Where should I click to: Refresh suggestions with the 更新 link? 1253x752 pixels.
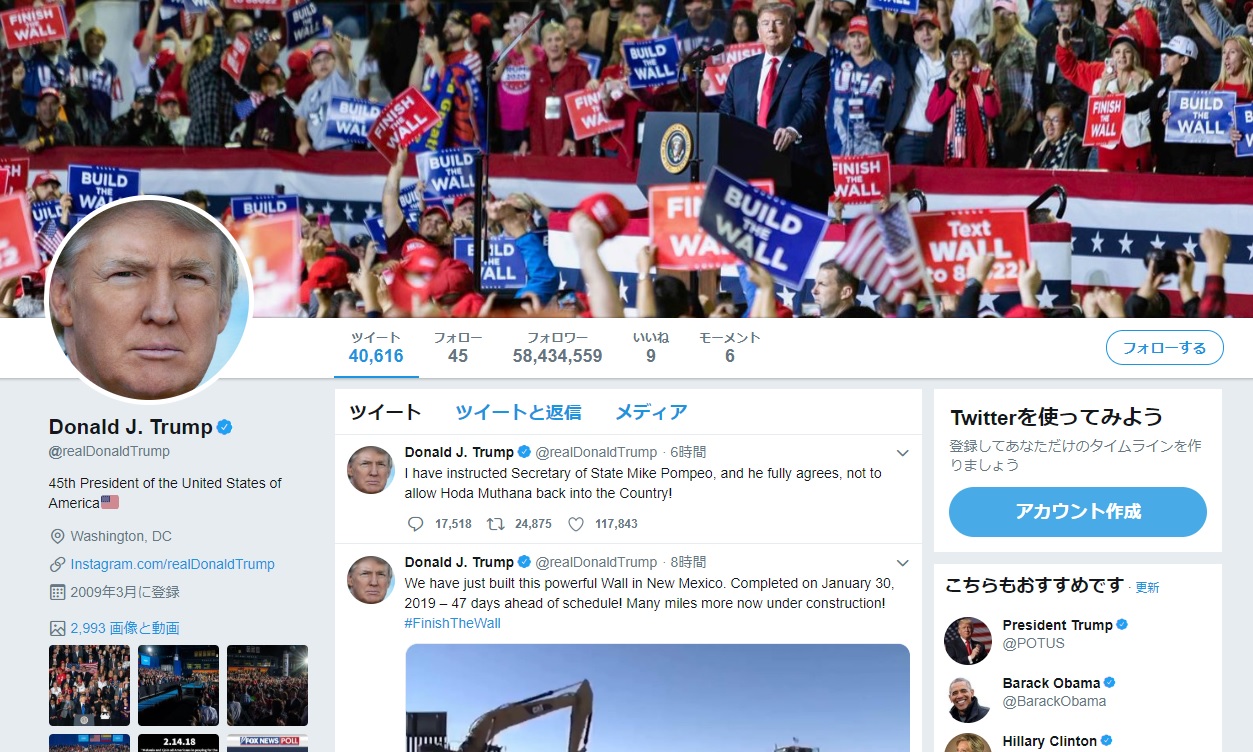[1147, 588]
